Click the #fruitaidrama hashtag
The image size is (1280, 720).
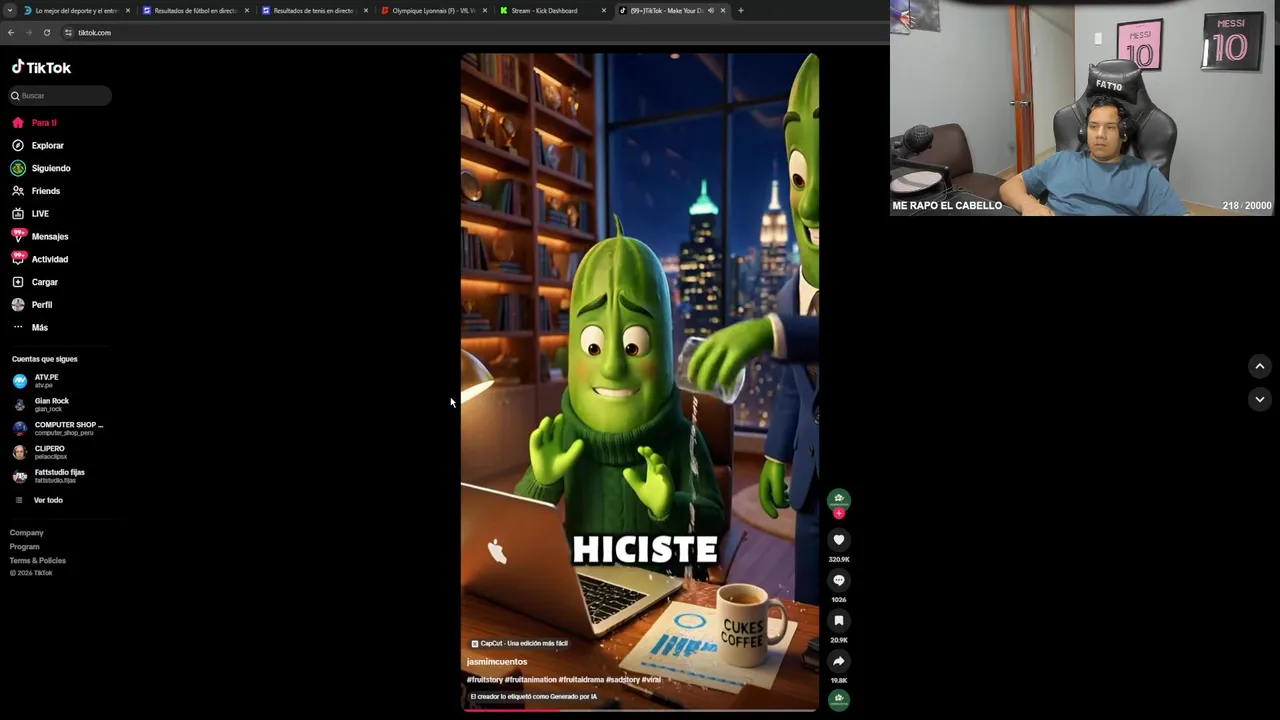coord(581,680)
